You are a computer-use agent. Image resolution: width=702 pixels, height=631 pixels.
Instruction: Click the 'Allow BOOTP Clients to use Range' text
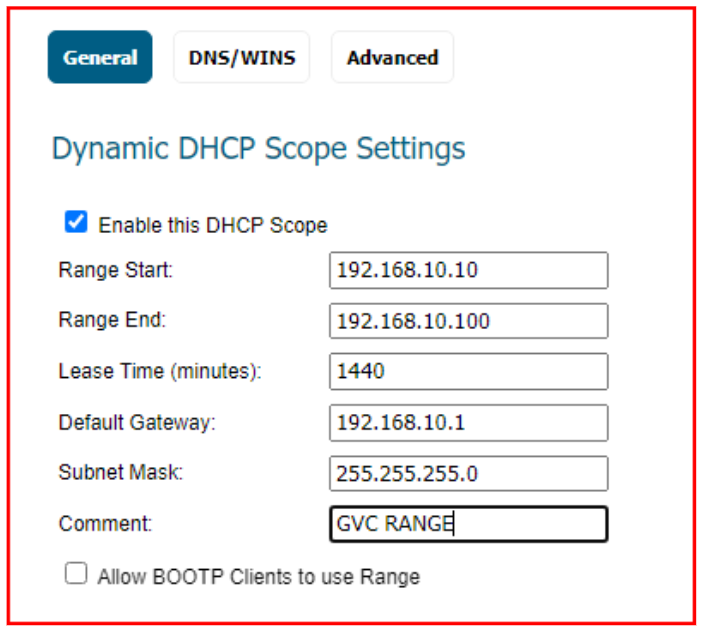point(258,577)
